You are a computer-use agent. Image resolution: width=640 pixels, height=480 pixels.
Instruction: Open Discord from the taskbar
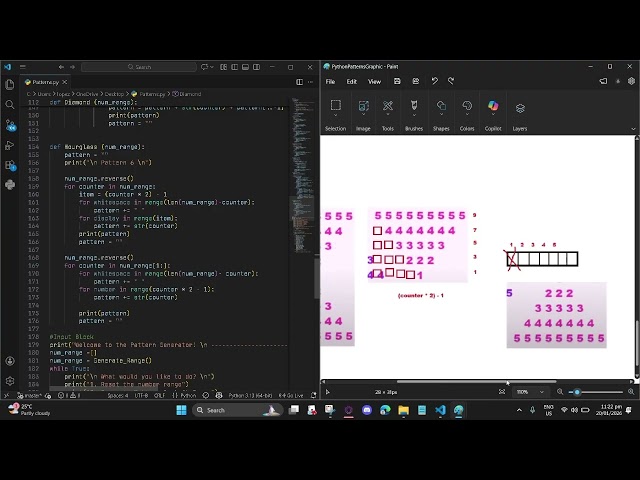coord(367,410)
